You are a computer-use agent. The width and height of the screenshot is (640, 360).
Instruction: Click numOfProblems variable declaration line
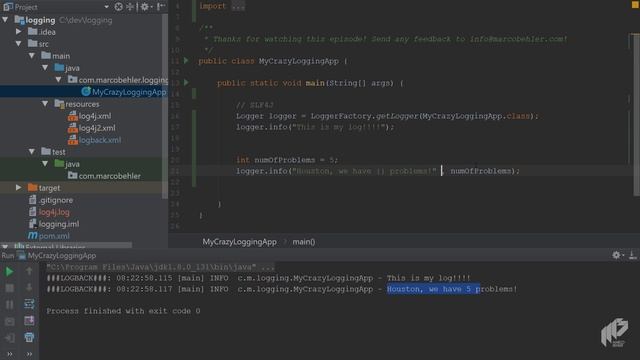pyautogui.click(x=287, y=160)
